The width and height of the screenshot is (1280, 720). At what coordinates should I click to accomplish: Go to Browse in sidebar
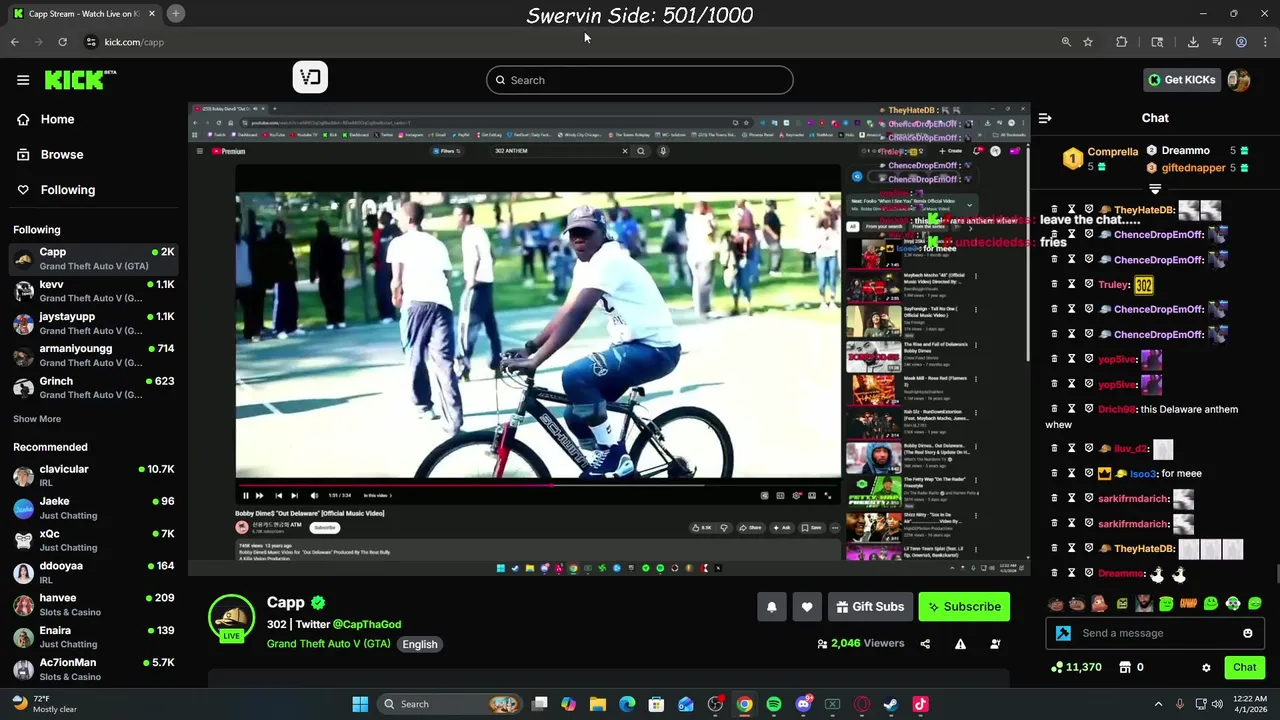point(62,154)
